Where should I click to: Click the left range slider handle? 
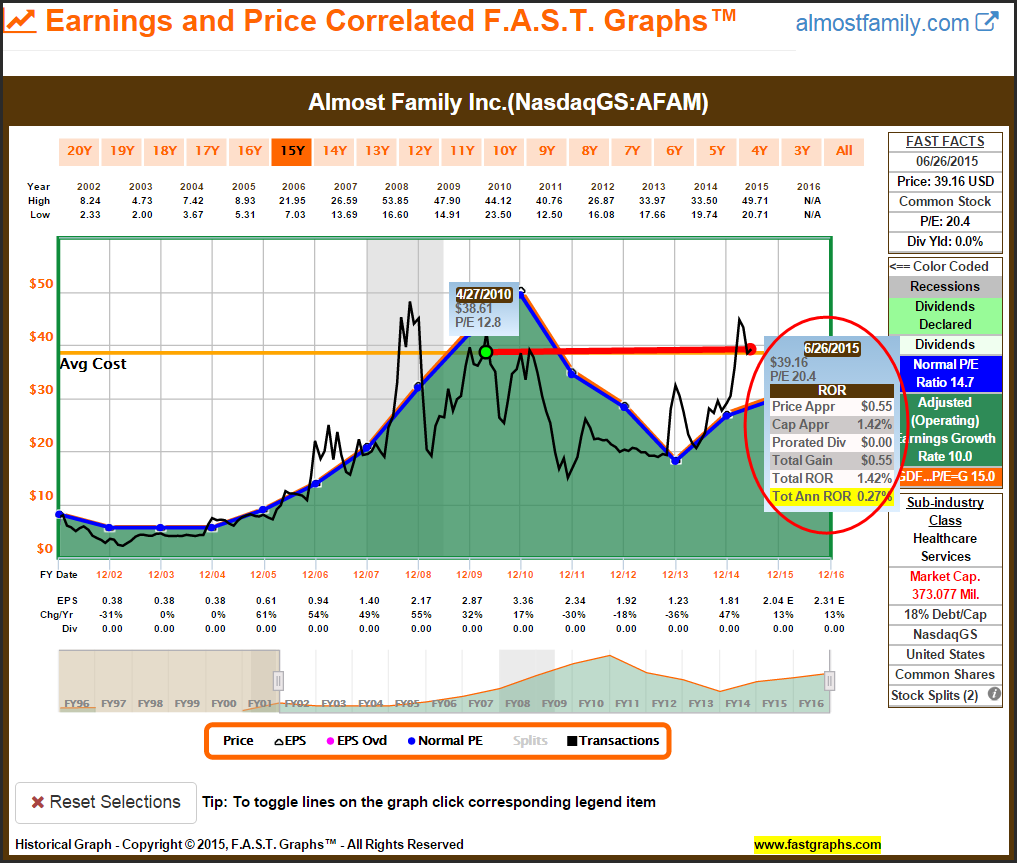279,680
